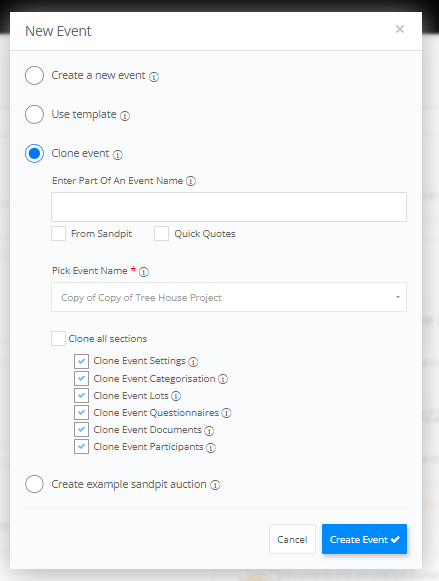Click info icon beside Clone event label

coord(118,155)
